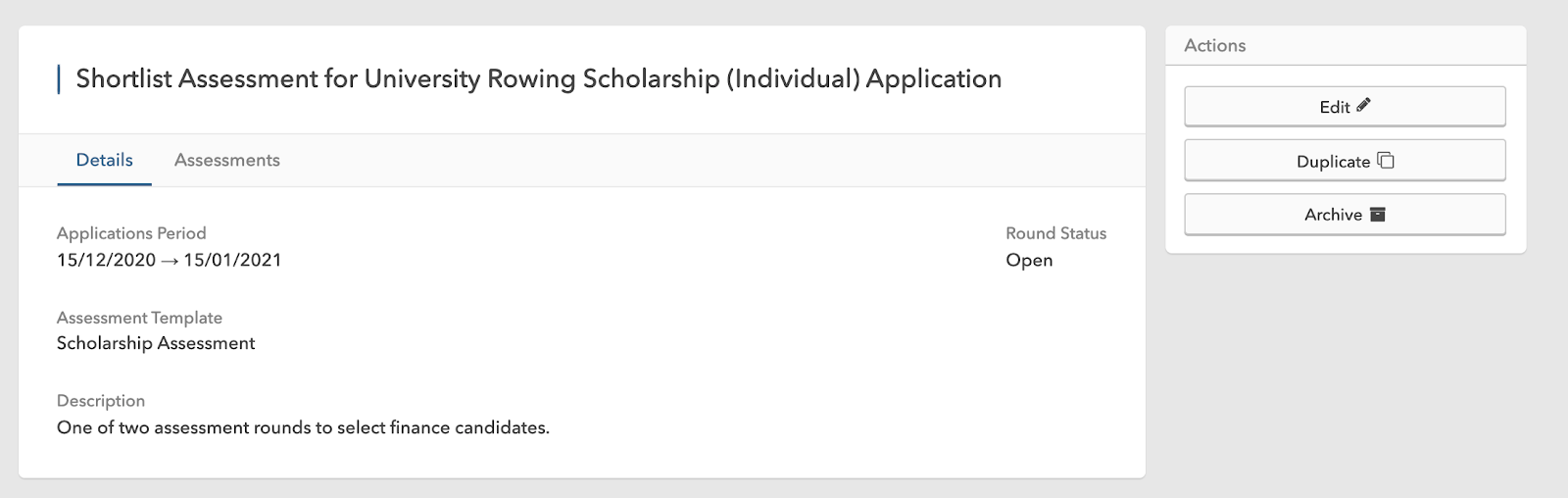This screenshot has height=498, width=1568.
Task: Click the Round Status label
Action: pos(1055,233)
